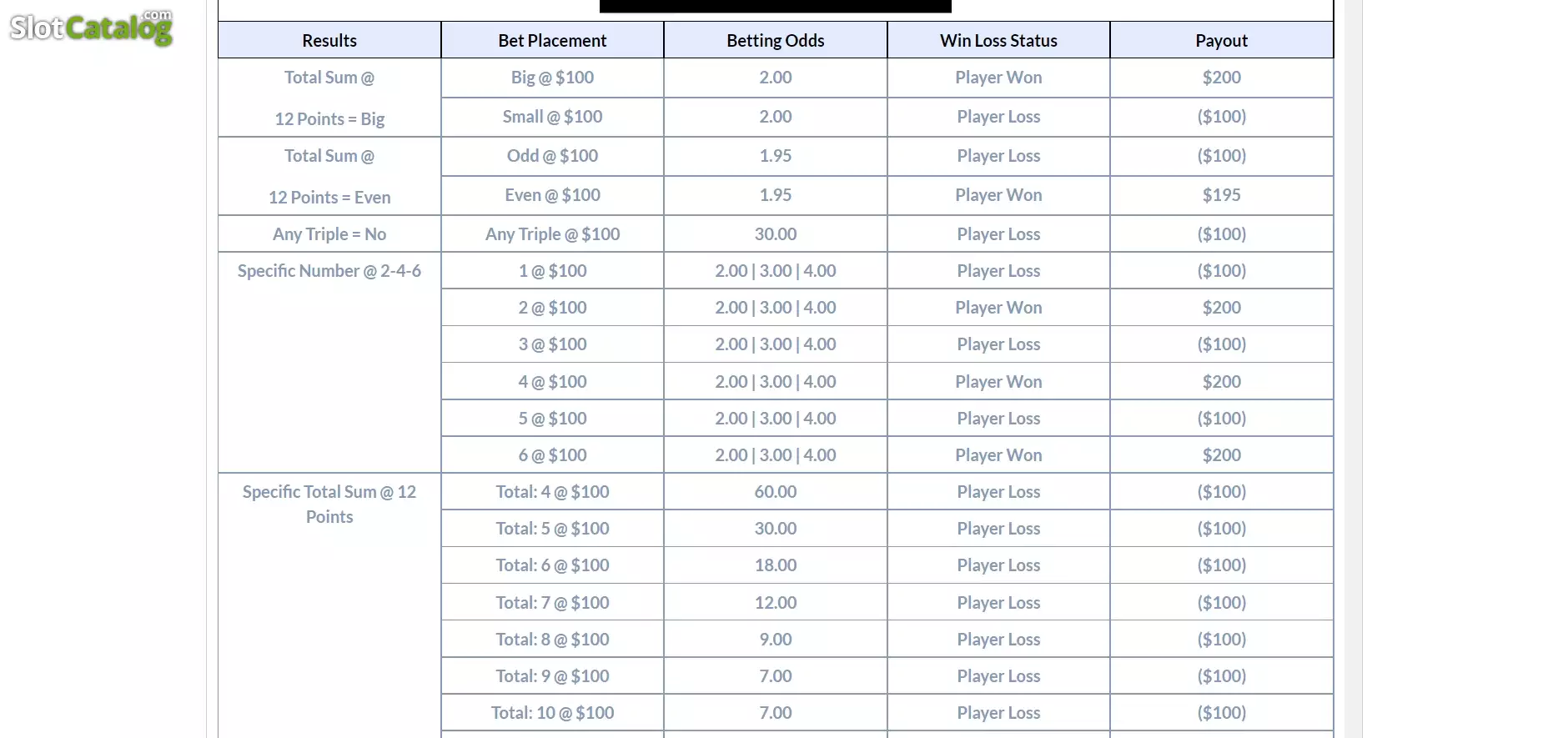Click the Total: 10 @ $100 cell
Viewport: 1568px width, 738px height.
coord(552,713)
